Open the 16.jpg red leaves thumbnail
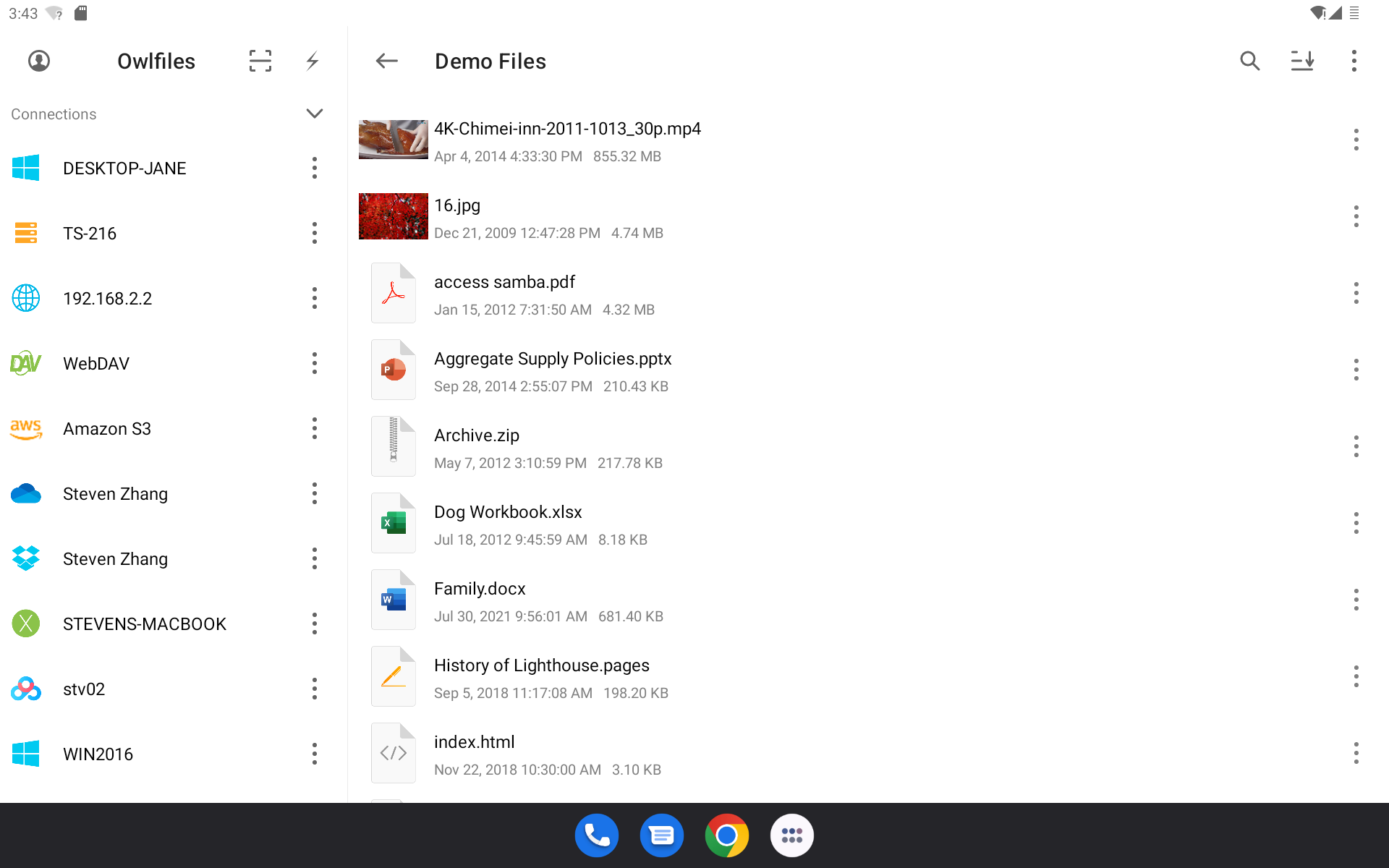The width and height of the screenshot is (1389, 868). (394, 216)
